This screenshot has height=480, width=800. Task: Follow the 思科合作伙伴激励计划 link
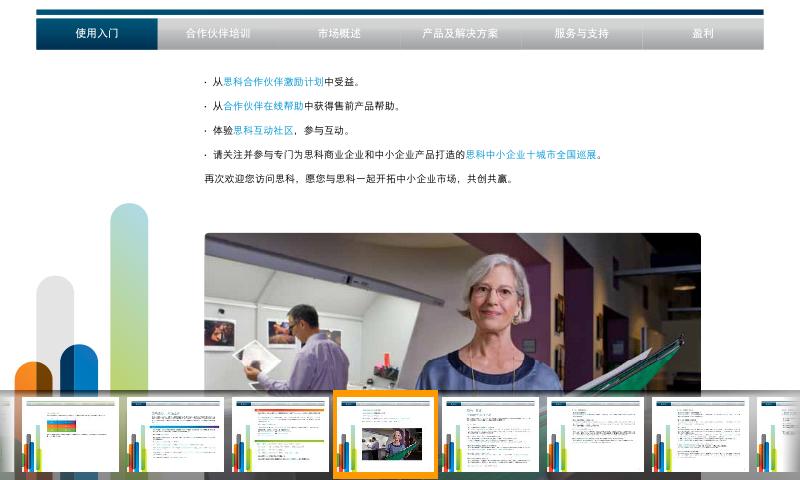pyautogui.click(x=273, y=82)
